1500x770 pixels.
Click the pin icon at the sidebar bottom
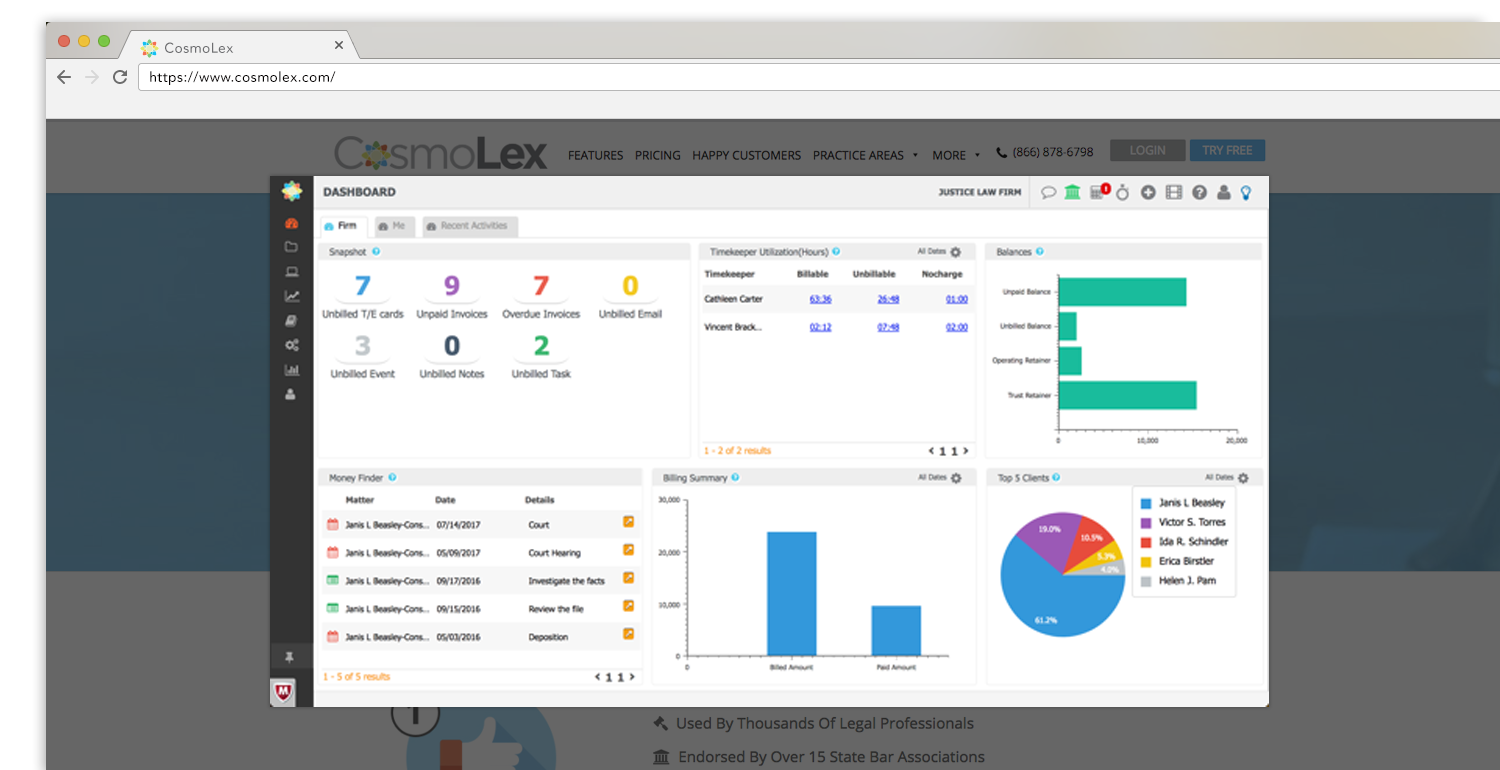pos(291,655)
